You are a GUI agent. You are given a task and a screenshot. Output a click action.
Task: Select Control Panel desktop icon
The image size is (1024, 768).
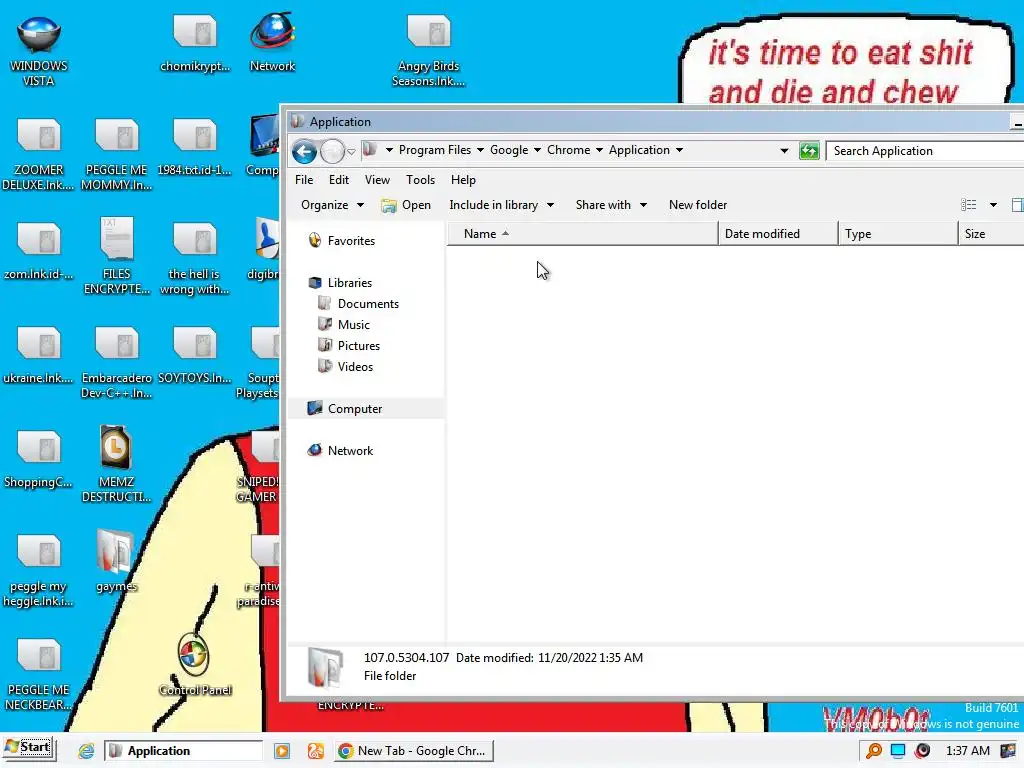coord(195,664)
